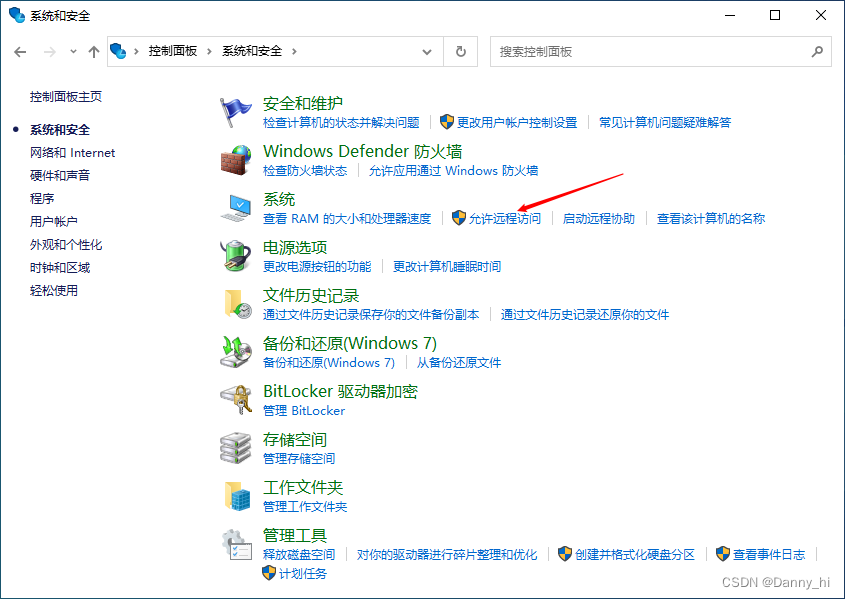This screenshot has height=599, width=845.
Task: Expand the chevron after 控制面板 breadcrumb
Action: click(x=209, y=51)
